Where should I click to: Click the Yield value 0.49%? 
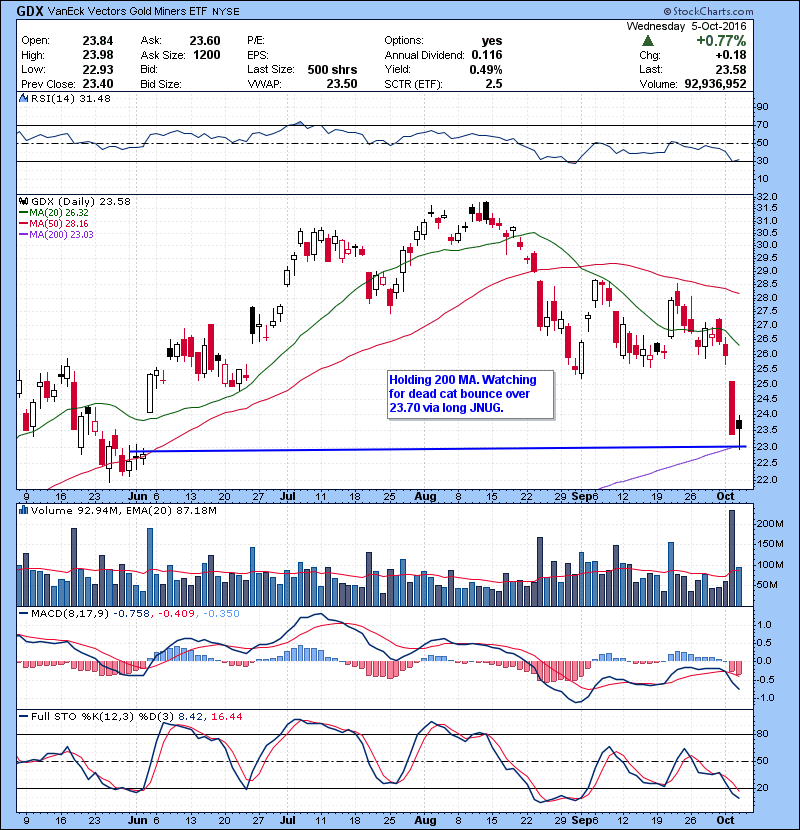pyautogui.click(x=486, y=69)
